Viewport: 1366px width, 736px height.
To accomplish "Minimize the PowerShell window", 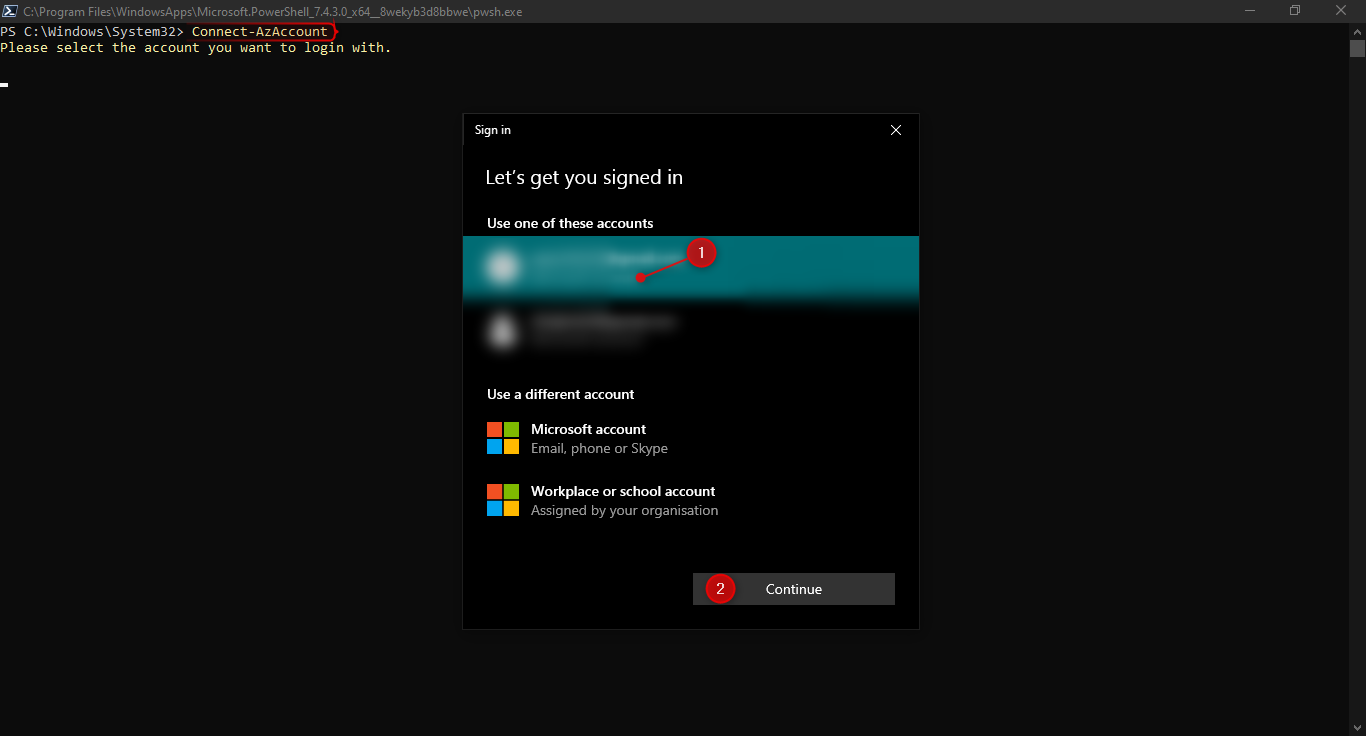I will [x=1249, y=11].
